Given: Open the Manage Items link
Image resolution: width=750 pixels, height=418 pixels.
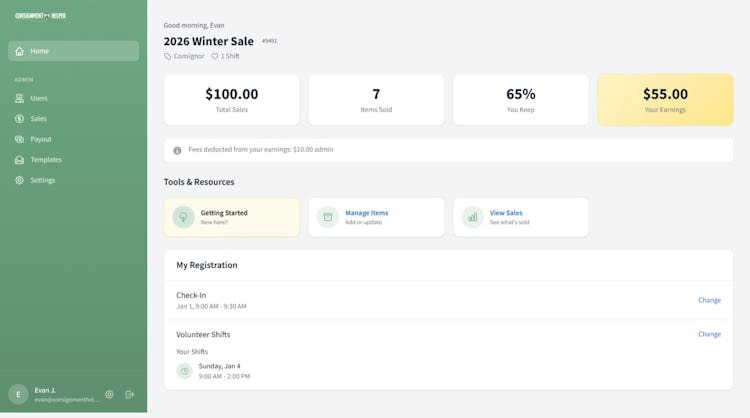Looking at the screenshot, I should pos(366,213).
